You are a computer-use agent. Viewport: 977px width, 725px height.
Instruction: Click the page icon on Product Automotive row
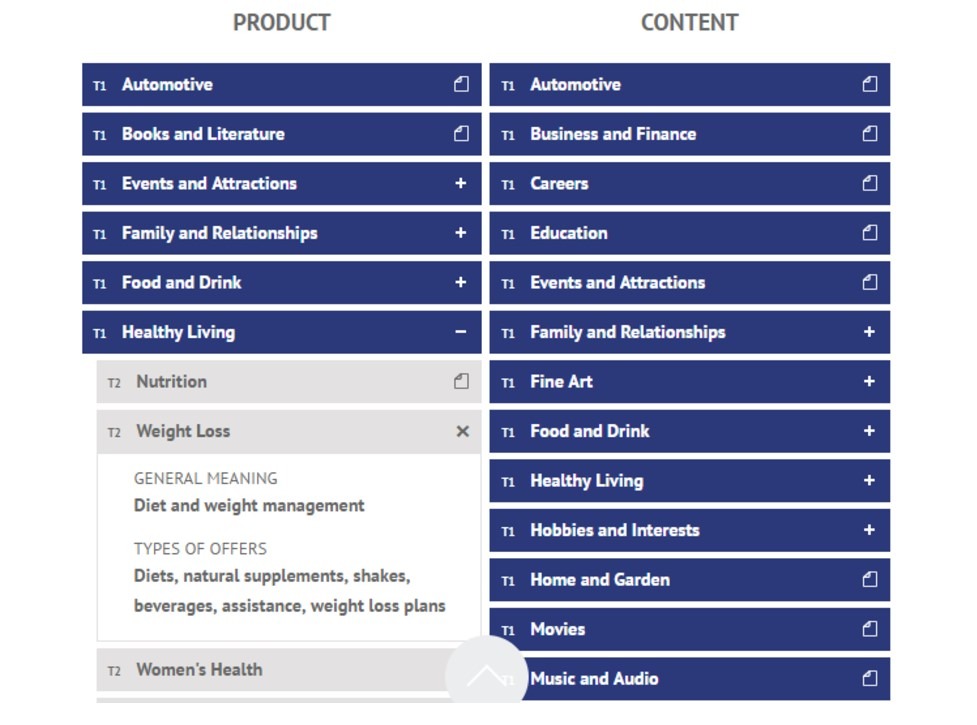461,85
